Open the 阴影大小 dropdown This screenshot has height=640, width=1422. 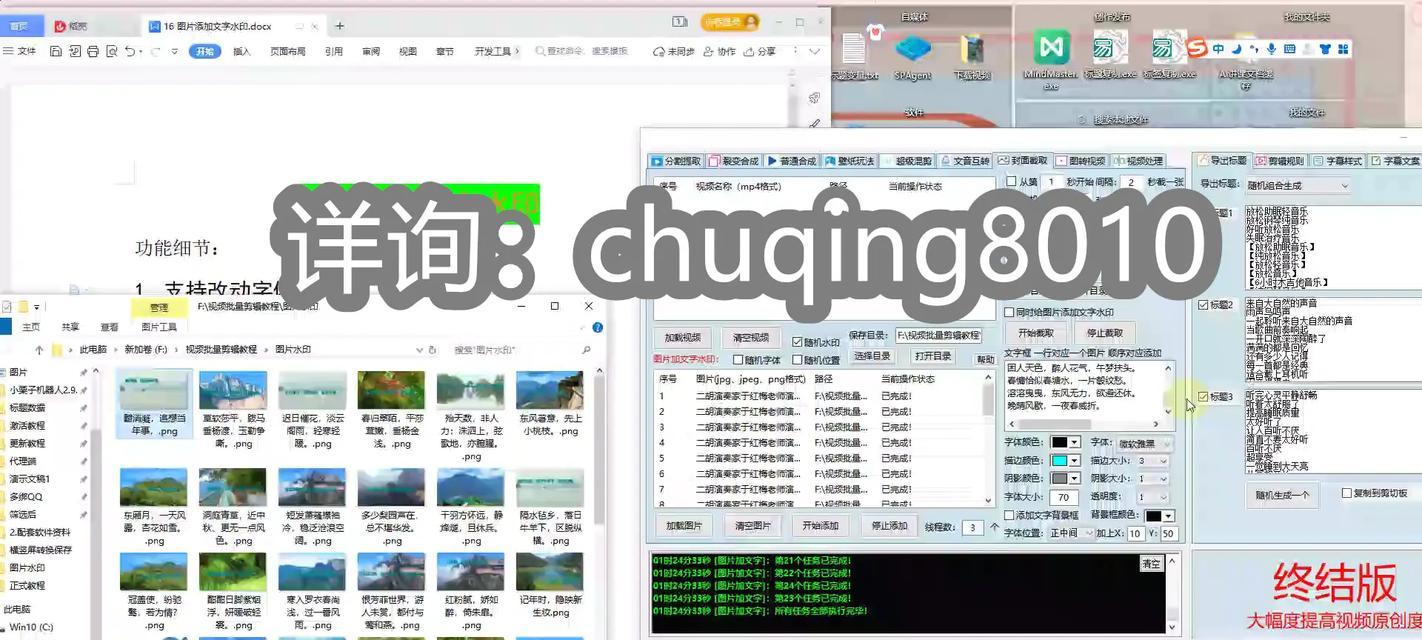[x=1153, y=479]
